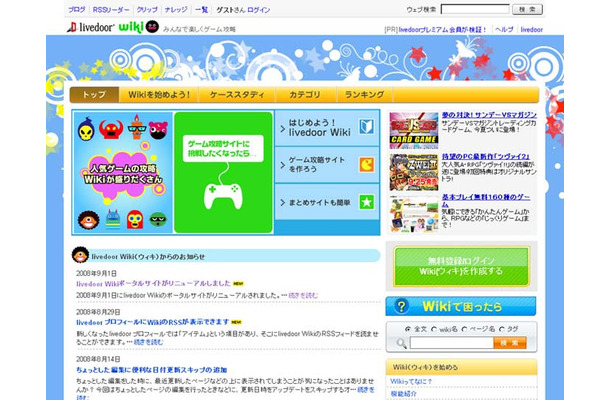Click the orange 検索 button in wiki search
This screenshot has width=610, height=400.
point(510,343)
